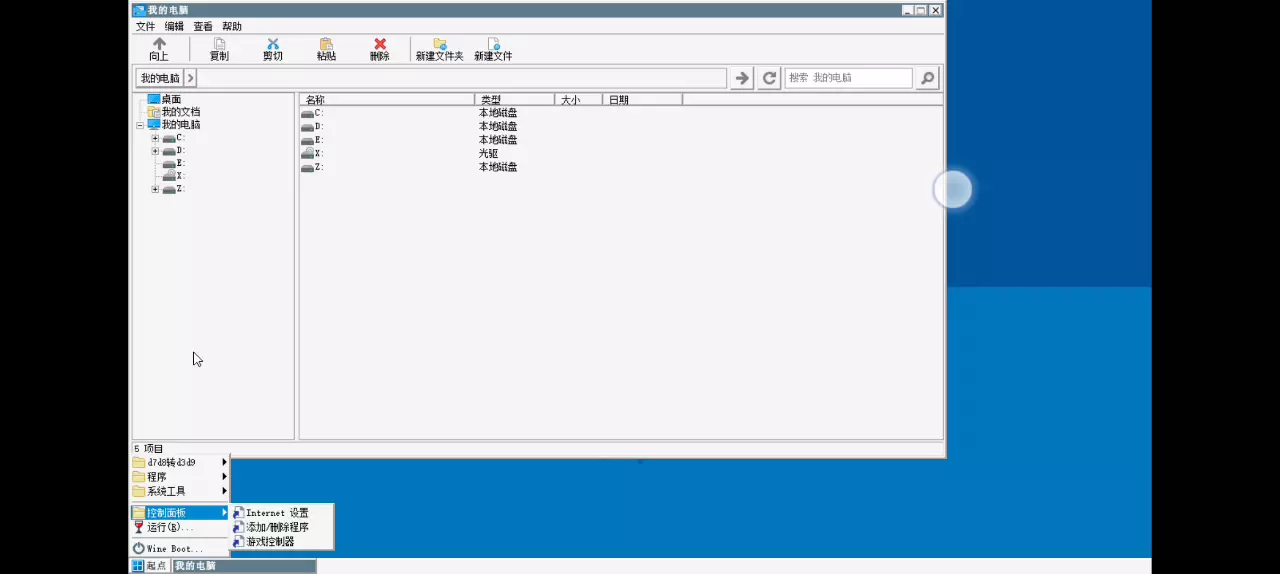Click the refresh icon beside address bar
Screen dimensions: 1280x574
click(x=769, y=78)
